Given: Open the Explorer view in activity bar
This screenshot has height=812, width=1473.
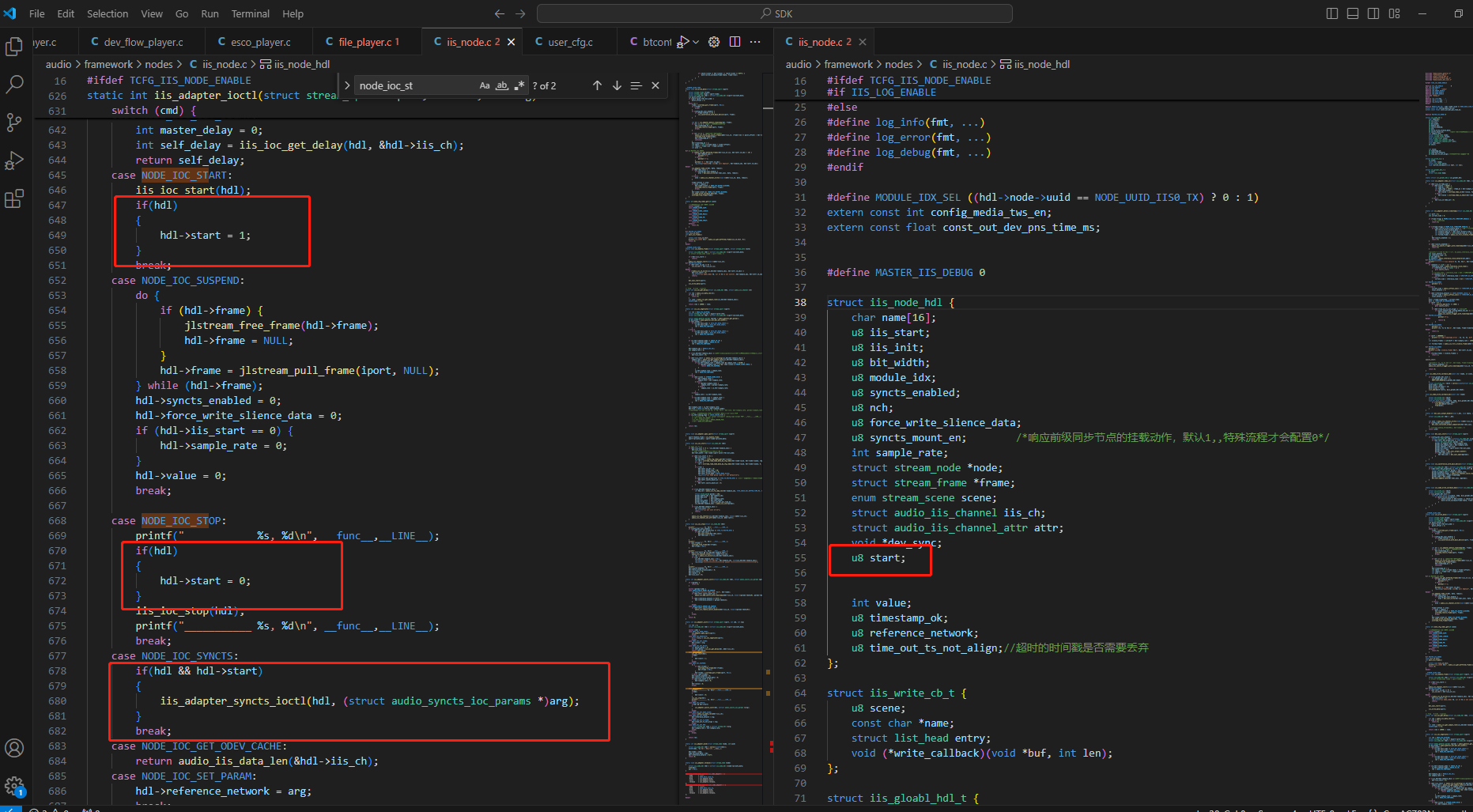Looking at the screenshot, I should (x=14, y=47).
